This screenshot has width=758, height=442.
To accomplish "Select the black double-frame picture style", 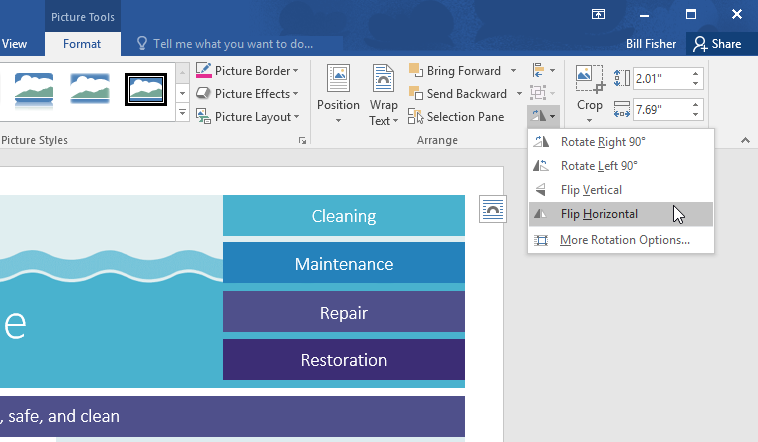I will 145,90.
